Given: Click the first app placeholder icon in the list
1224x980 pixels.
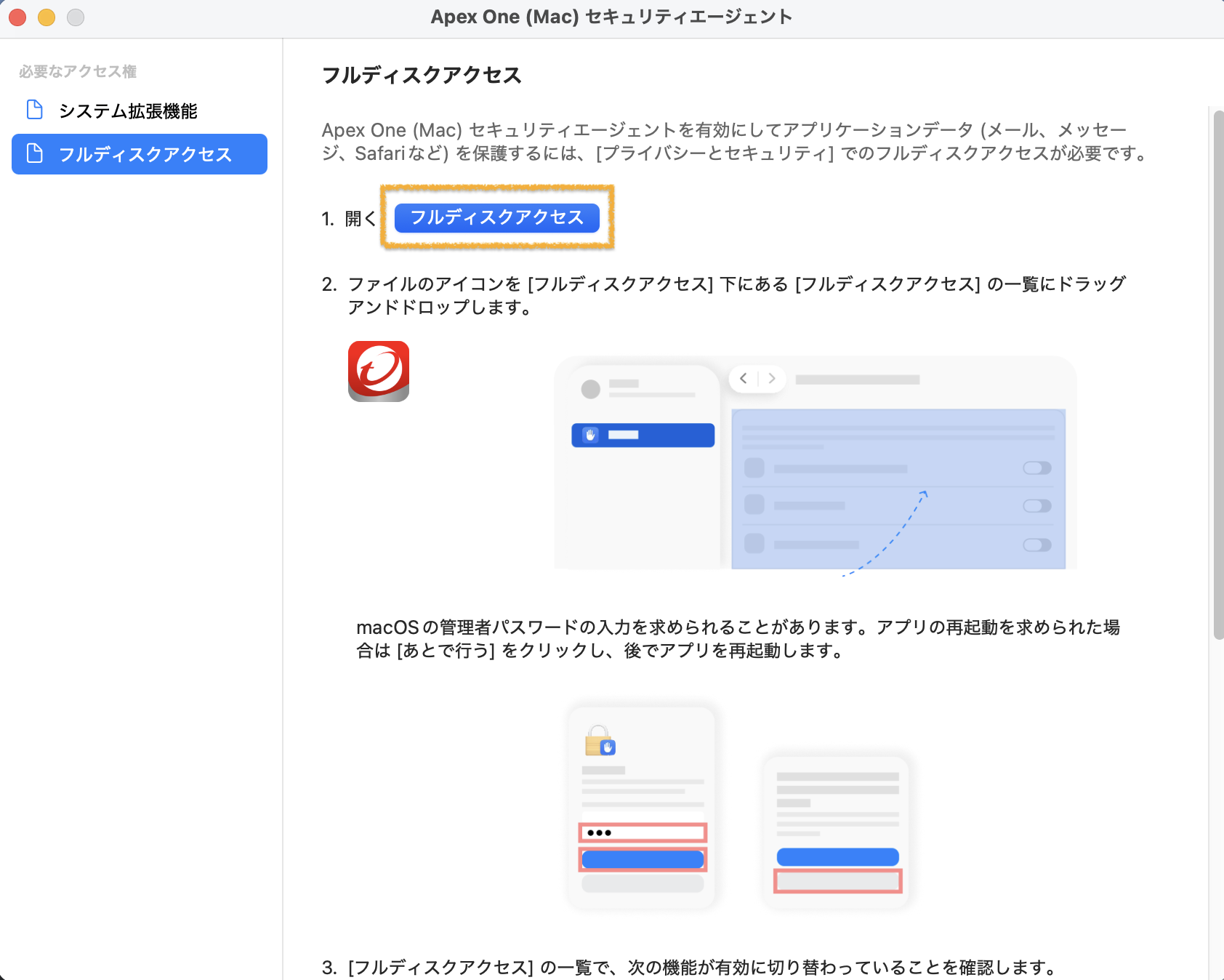Looking at the screenshot, I should 754,468.
